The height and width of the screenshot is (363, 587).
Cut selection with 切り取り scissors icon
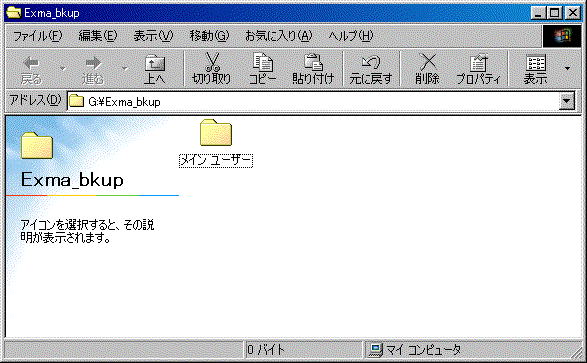(212, 69)
